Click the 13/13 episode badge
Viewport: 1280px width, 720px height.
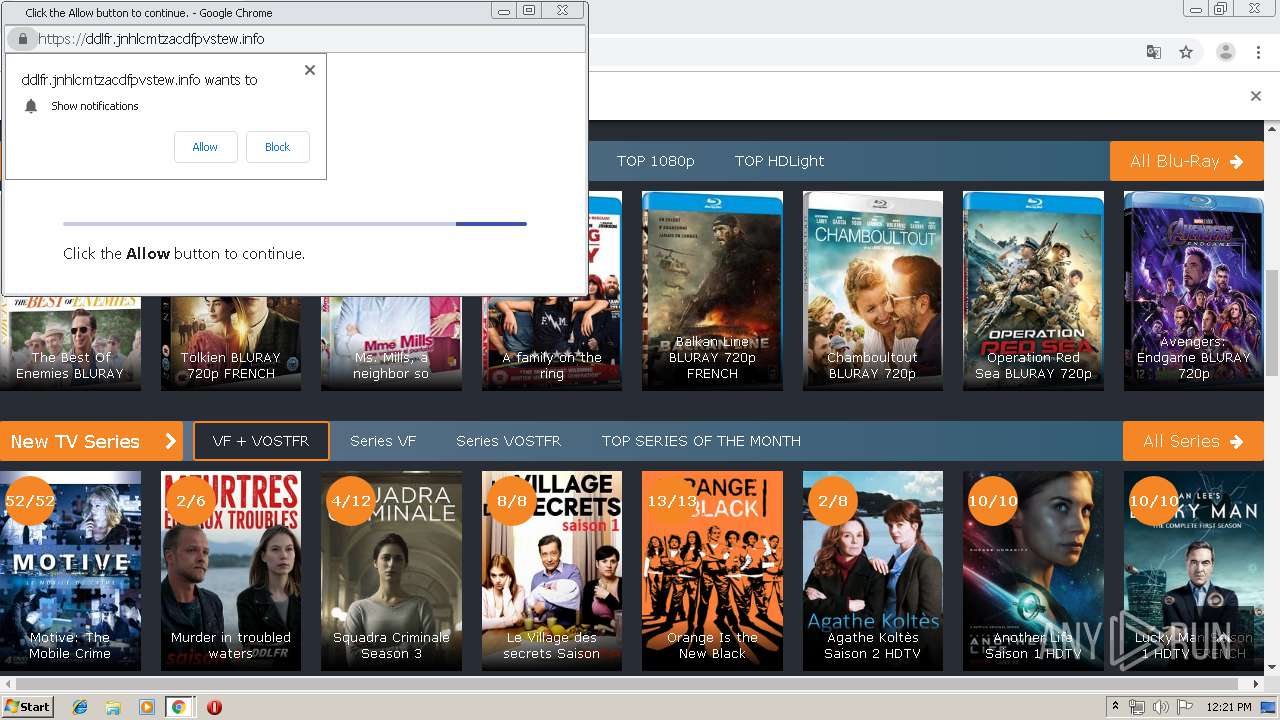(672, 501)
